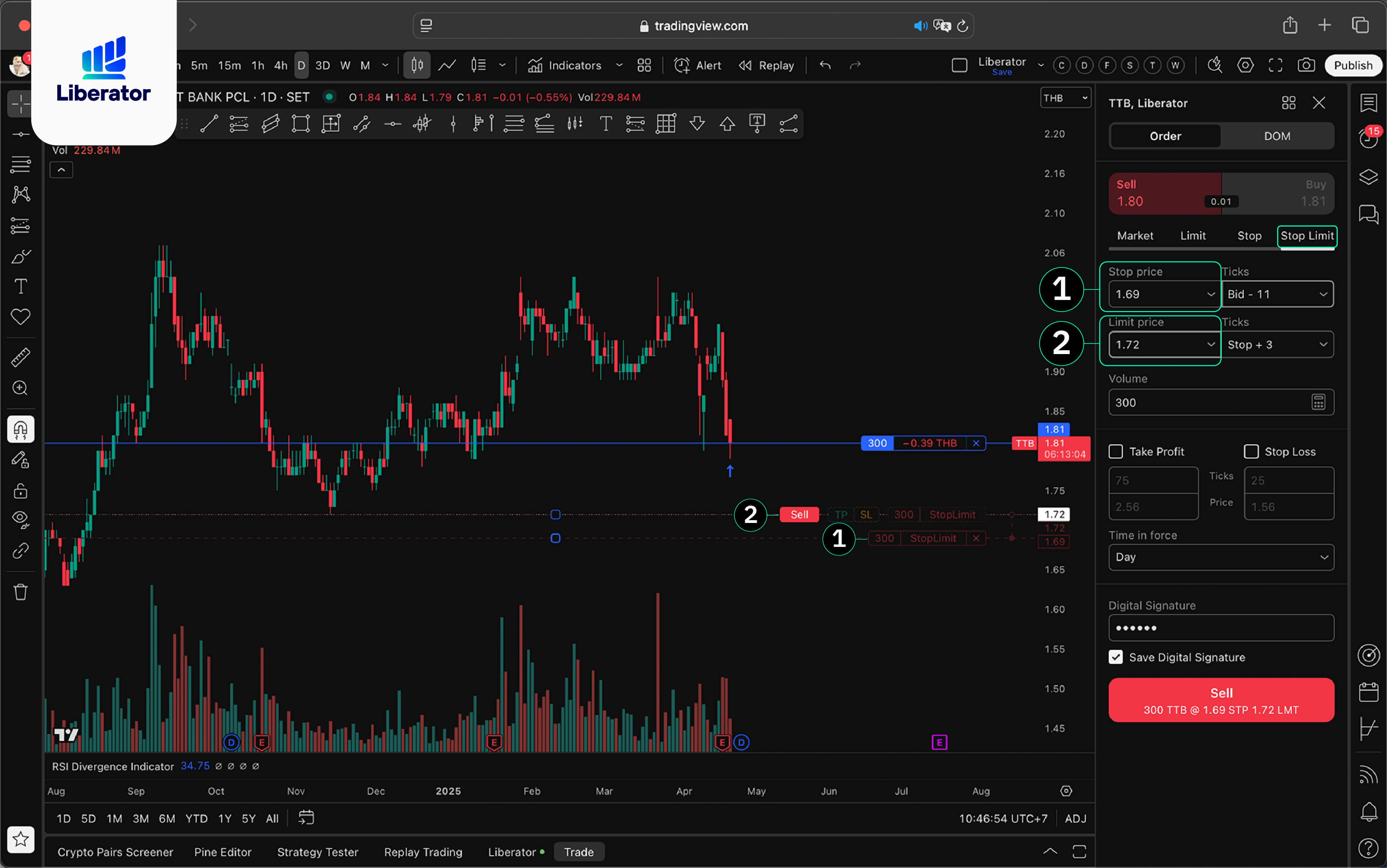Toggle hide all drawings eye icon
Screen dimensions: 1387x868
click(x=21, y=519)
